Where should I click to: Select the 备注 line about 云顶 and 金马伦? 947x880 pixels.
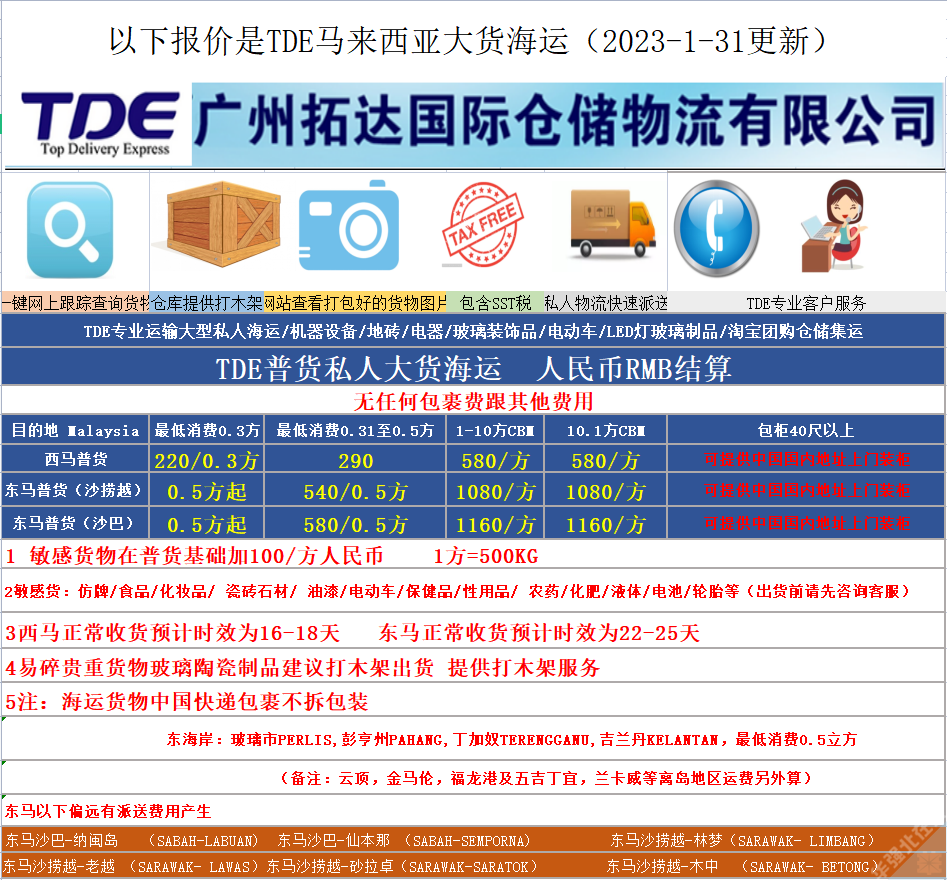click(x=545, y=778)
